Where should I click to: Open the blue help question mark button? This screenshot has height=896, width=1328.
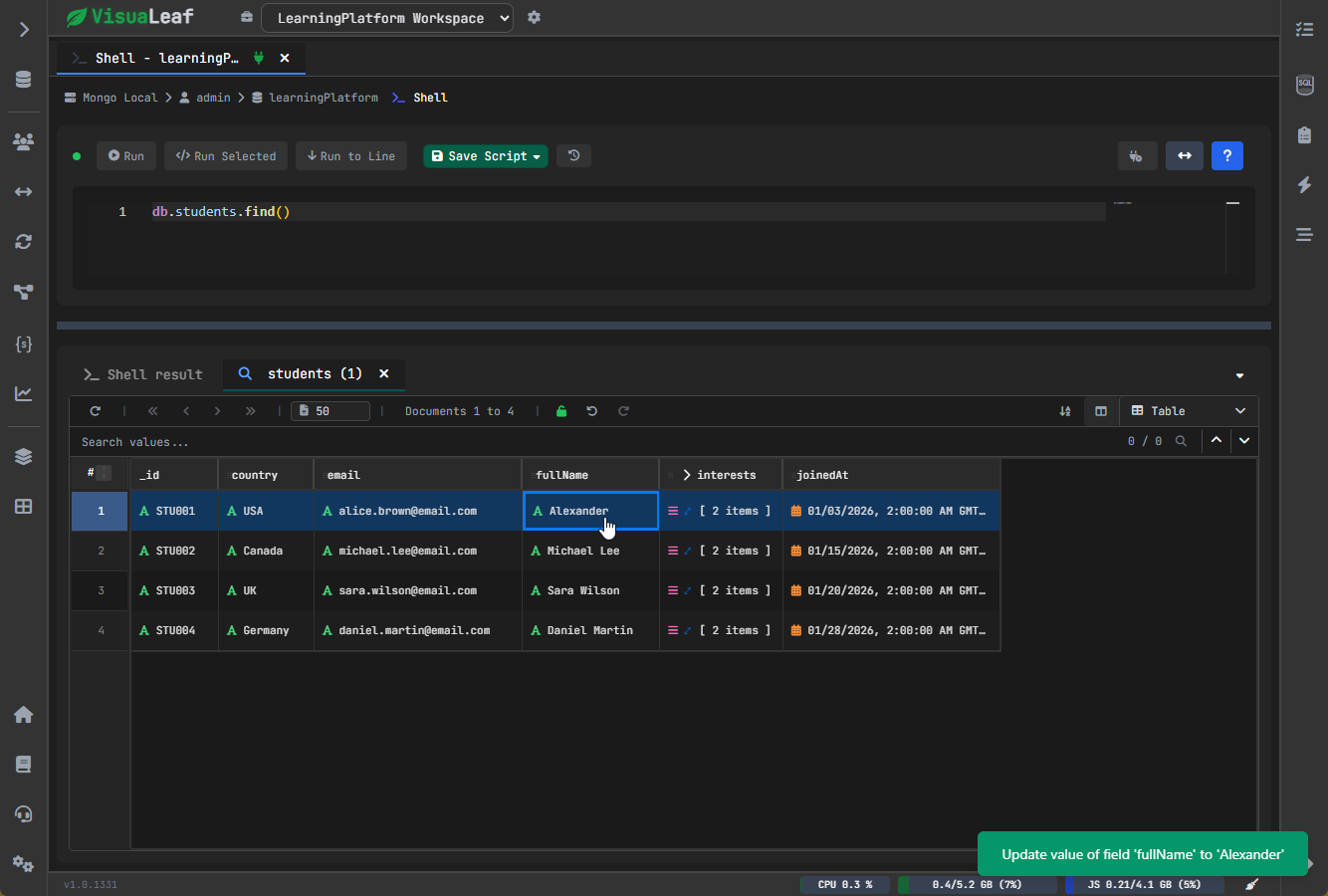coord(1227,155)
